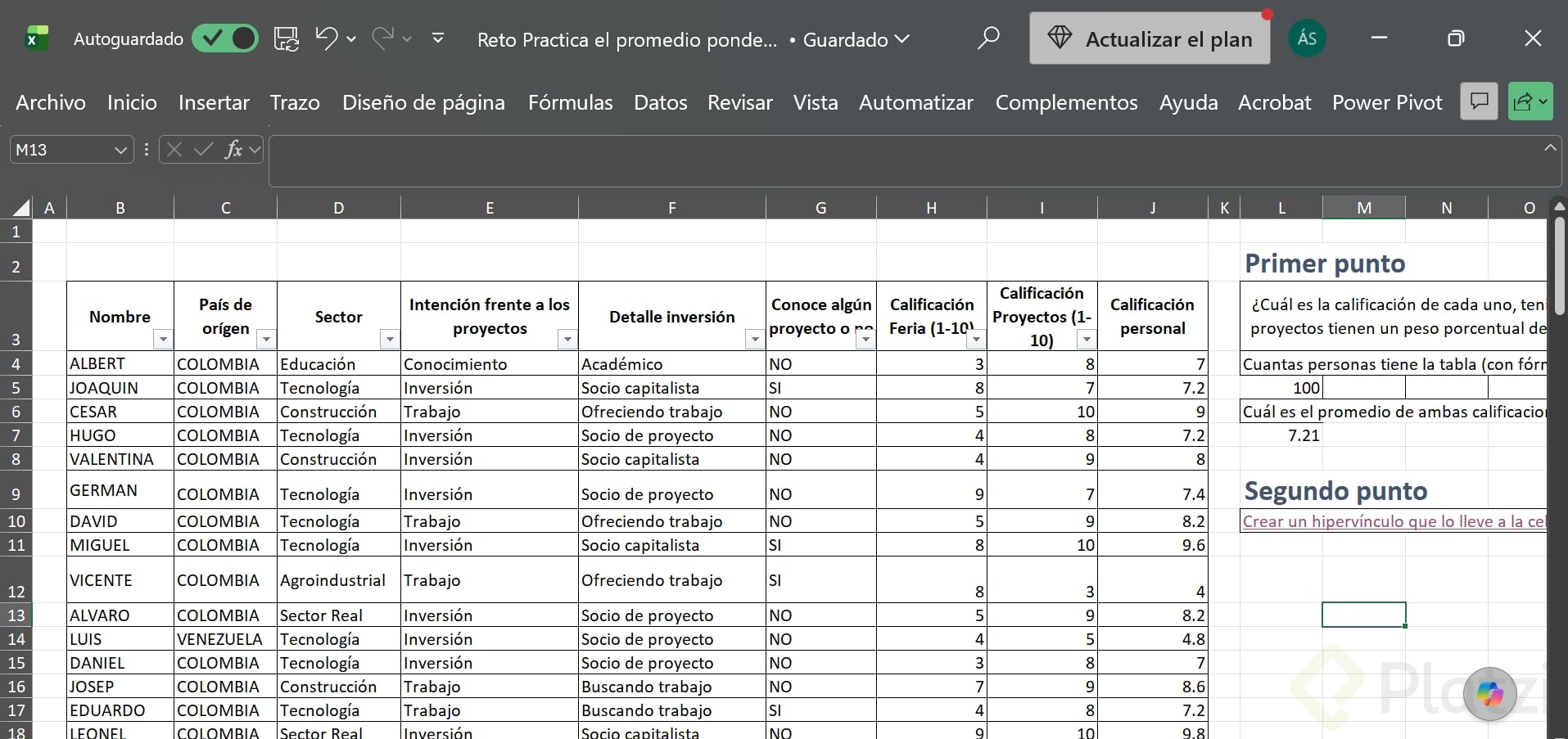1568x739 pixels.
Task: Open the Sector column filter dropdown
Action: pyautogui.click(x=390, y=339)
